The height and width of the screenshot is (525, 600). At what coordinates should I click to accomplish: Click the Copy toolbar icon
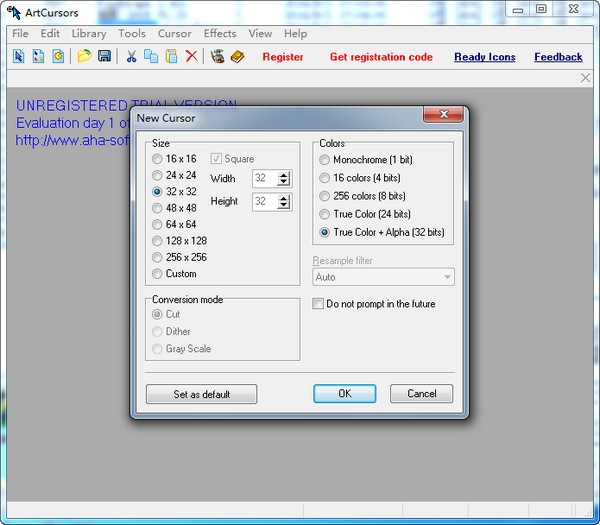tap(151, 57)
